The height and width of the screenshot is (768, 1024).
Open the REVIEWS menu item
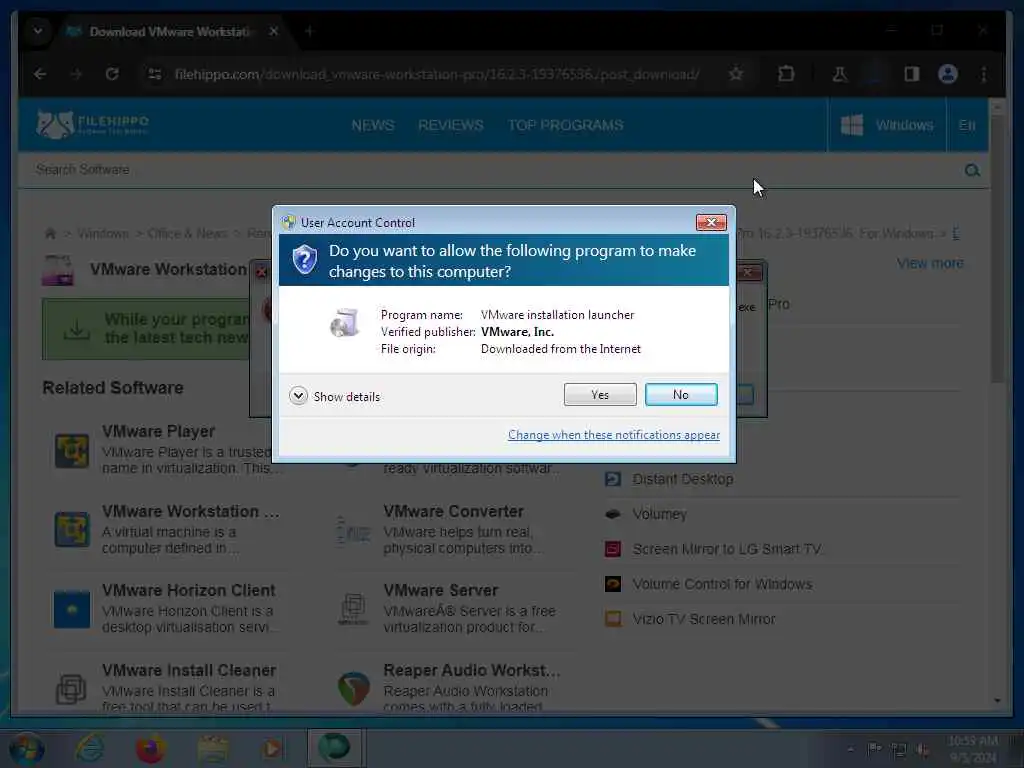coord(451,125)
